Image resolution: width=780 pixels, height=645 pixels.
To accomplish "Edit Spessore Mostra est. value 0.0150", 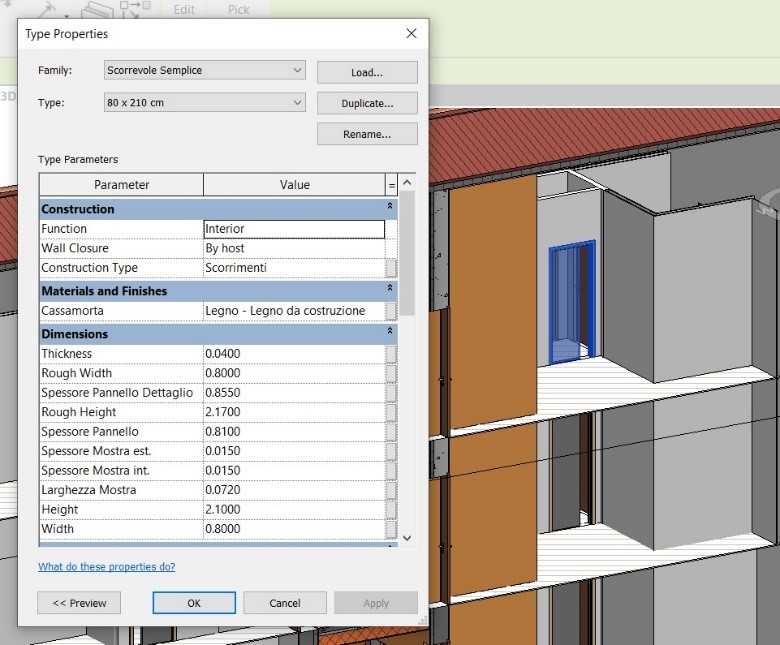I will click(294, 451).
